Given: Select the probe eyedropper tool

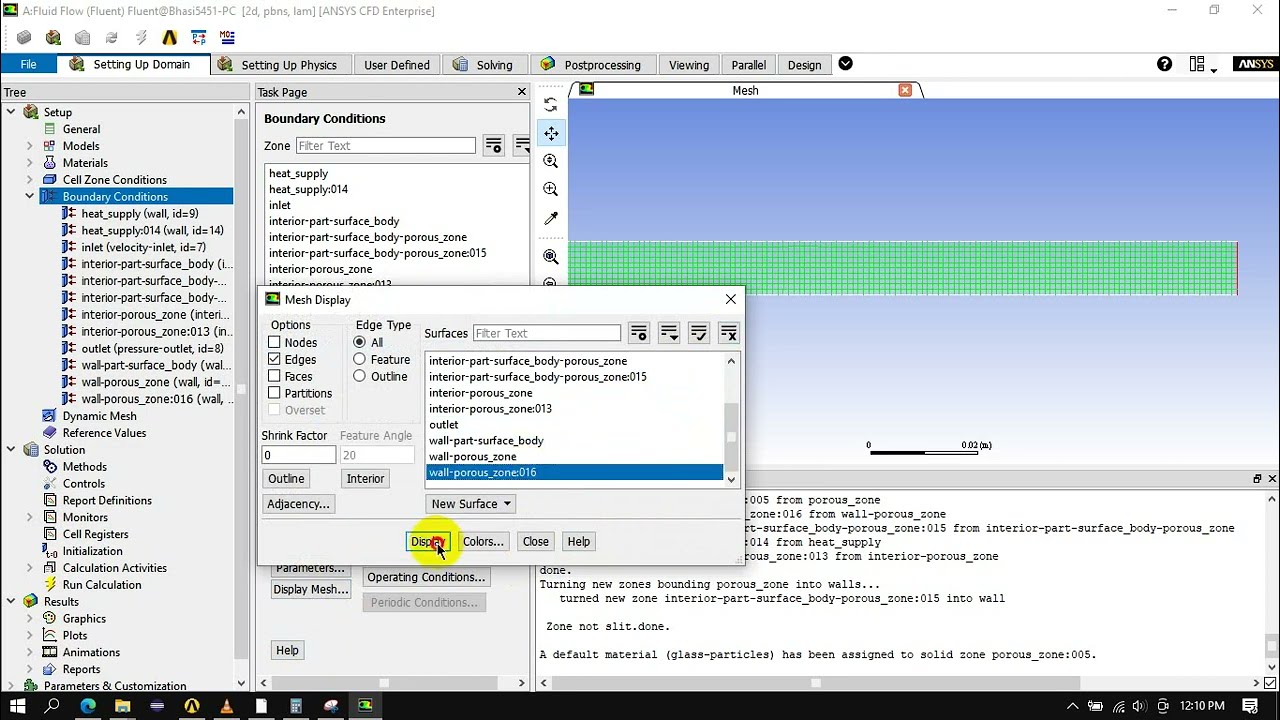Looking at the screenshot, I should click(x=551, y=218).
